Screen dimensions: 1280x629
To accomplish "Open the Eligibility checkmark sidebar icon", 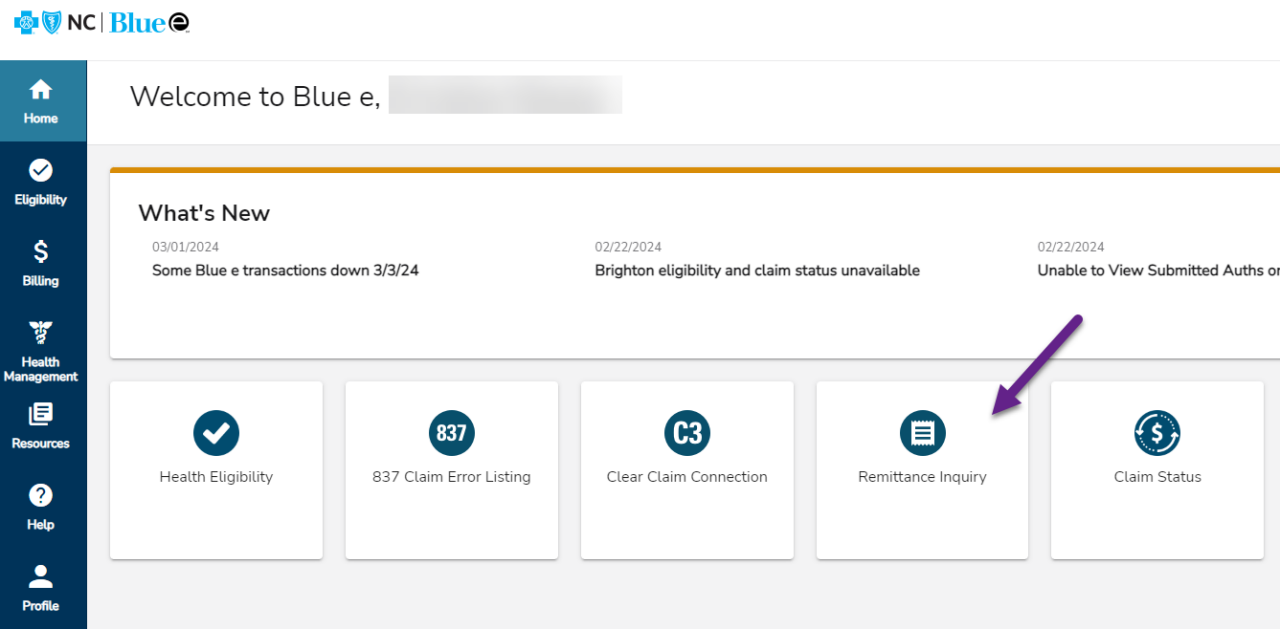I will (x=41, y=170).
